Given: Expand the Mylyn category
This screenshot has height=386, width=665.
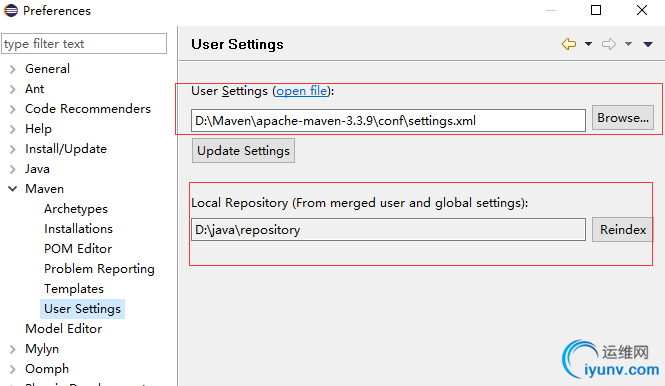Looking at the screenshot, I should click(x=13, y=349).
